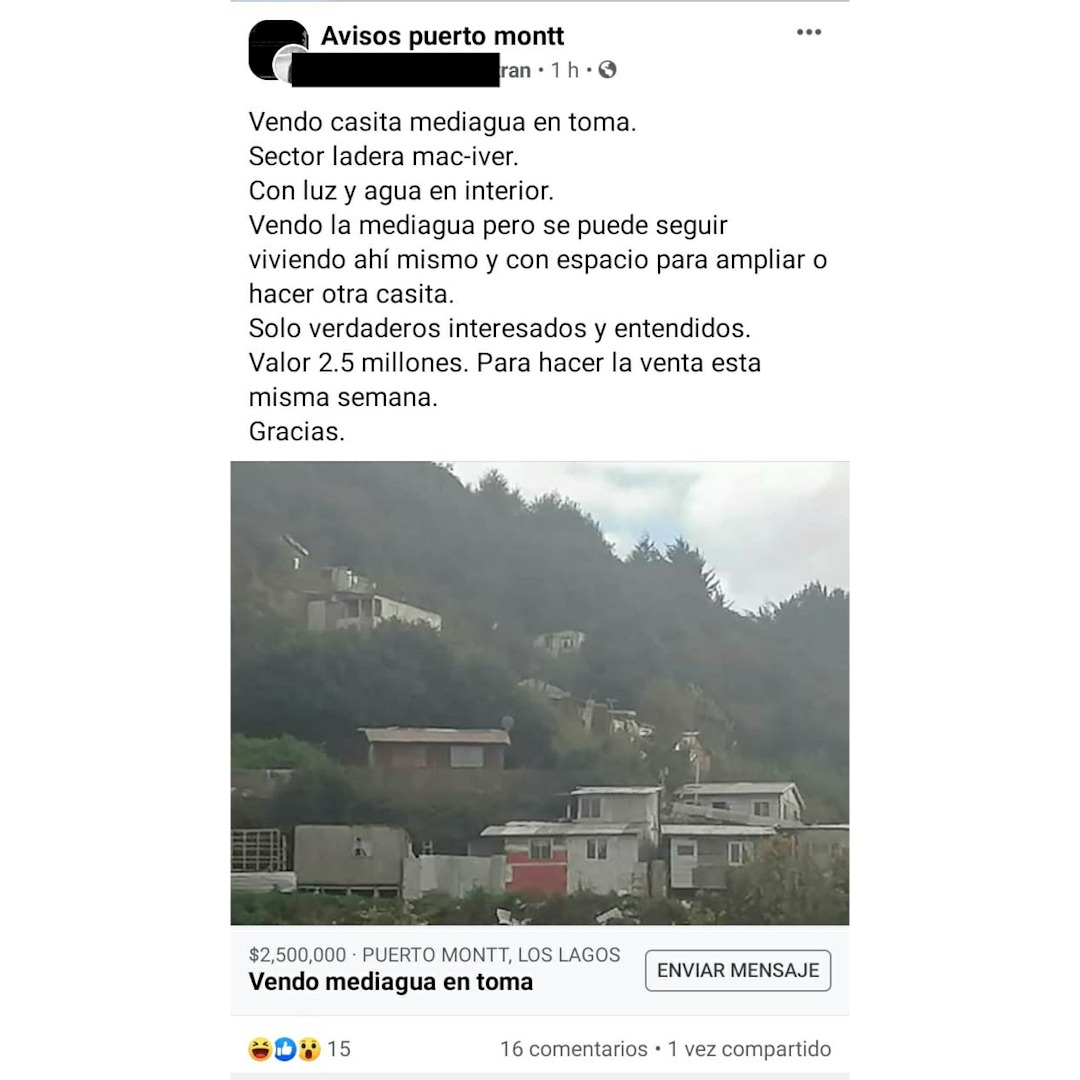View the 1 vez compartido shares
Viewport: 1080px width, 1080px height.
749,1049
